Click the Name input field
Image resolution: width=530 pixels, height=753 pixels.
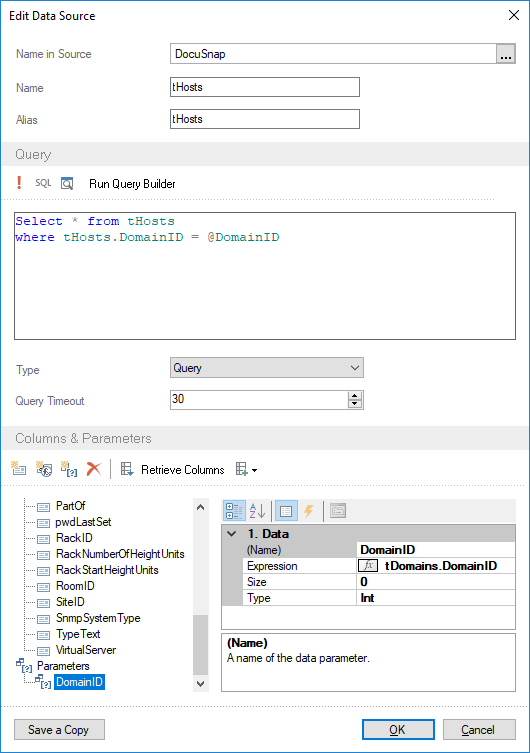[265, 87]
